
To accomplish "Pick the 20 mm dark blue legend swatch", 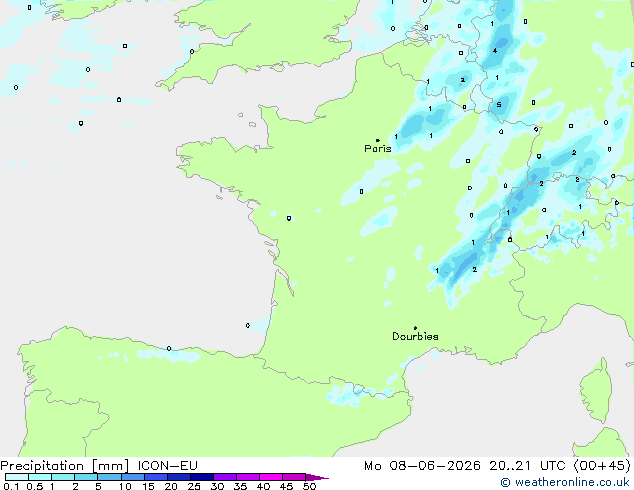I will (x=178, y=477).
